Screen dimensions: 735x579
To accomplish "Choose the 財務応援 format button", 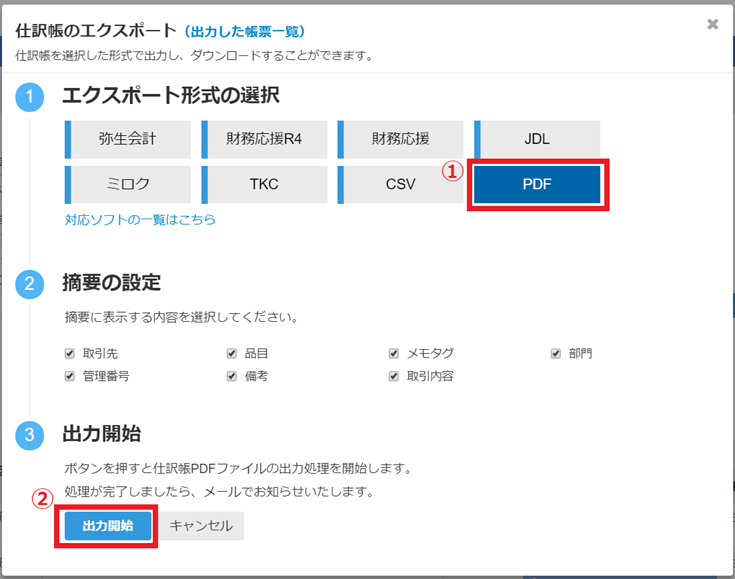I will pyautogui.click(x=400, y=139).
